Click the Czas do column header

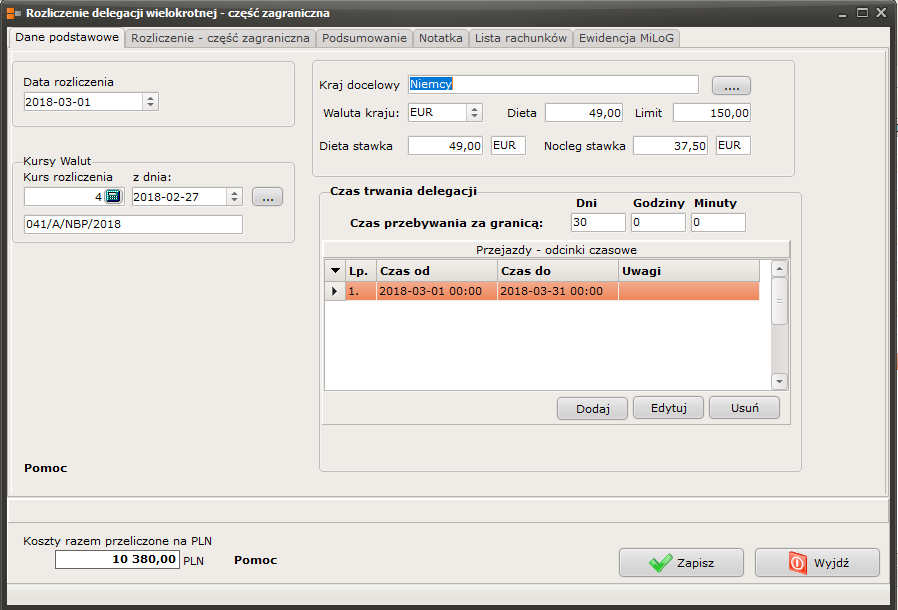click(558, 270)
